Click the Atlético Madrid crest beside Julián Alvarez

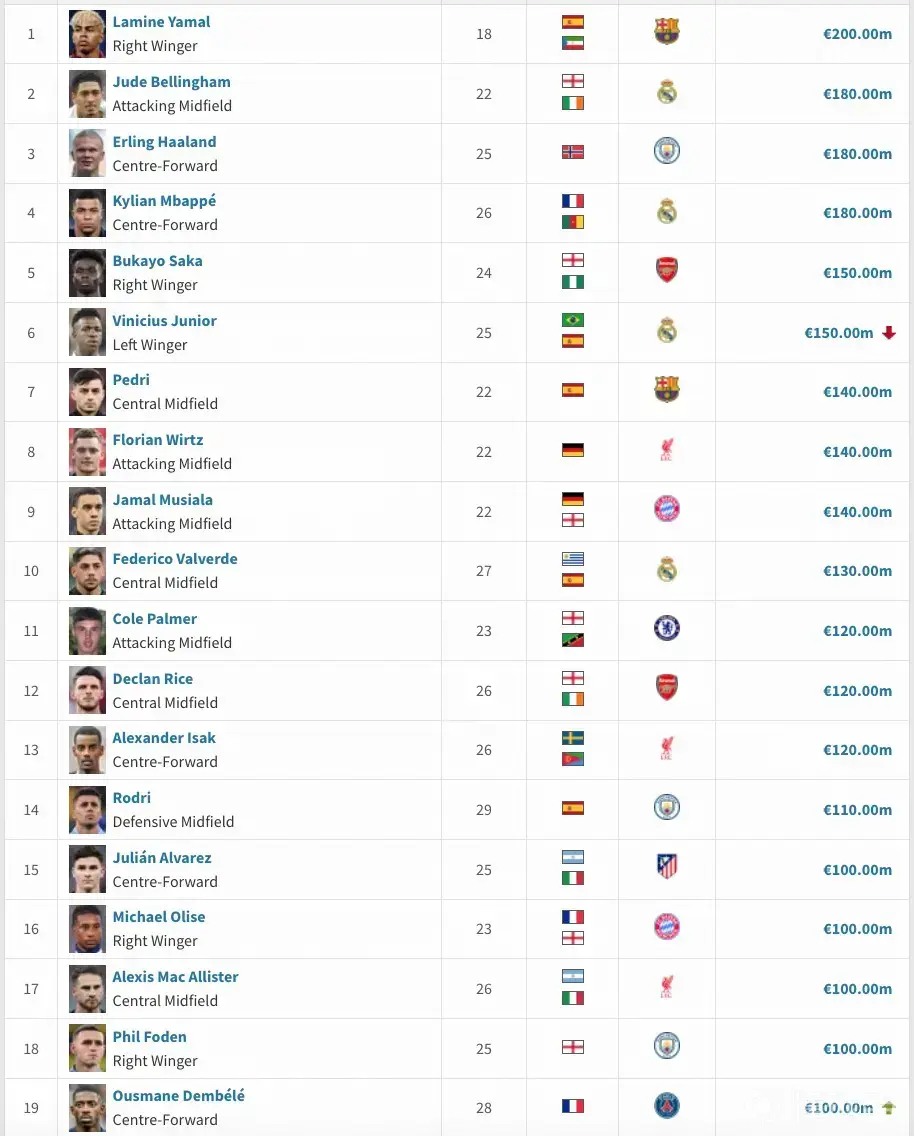[x=667, y=867]
